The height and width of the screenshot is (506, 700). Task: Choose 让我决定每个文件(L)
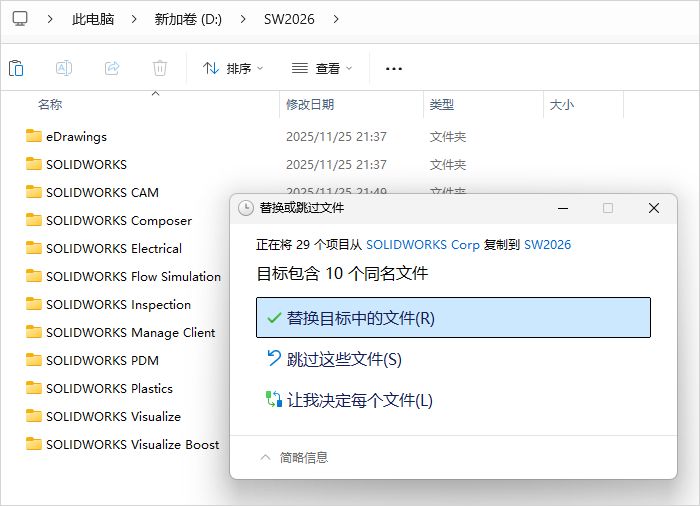click(x=359, y=400)
